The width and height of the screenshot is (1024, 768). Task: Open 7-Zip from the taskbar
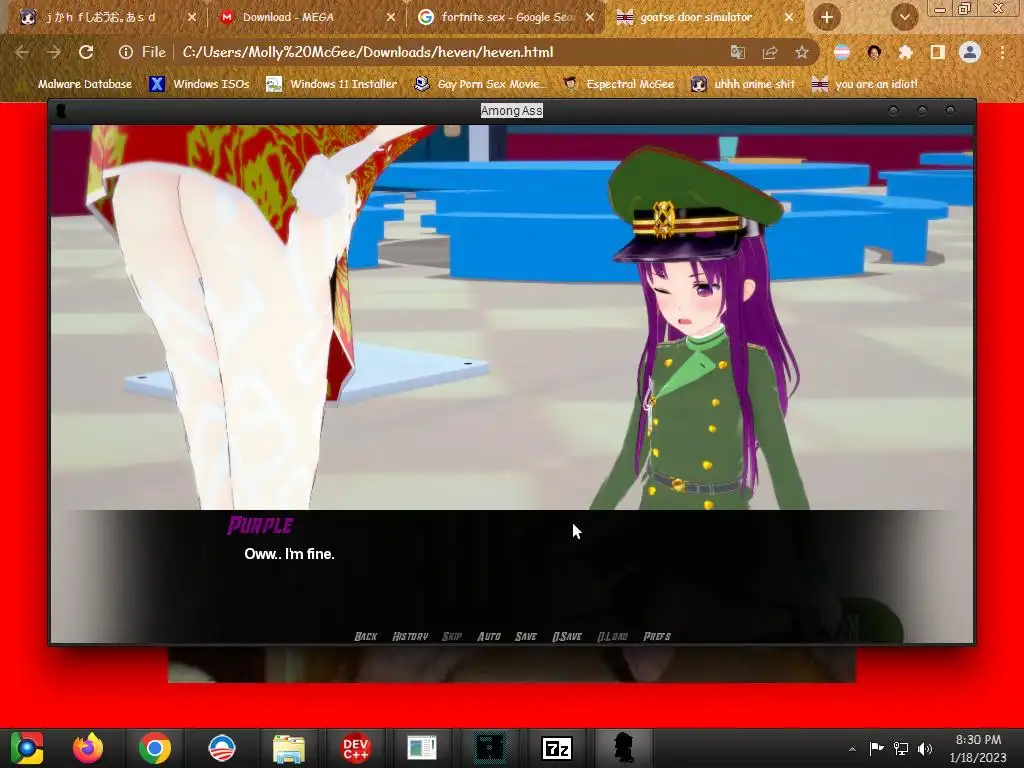click(x=557, y=748)
